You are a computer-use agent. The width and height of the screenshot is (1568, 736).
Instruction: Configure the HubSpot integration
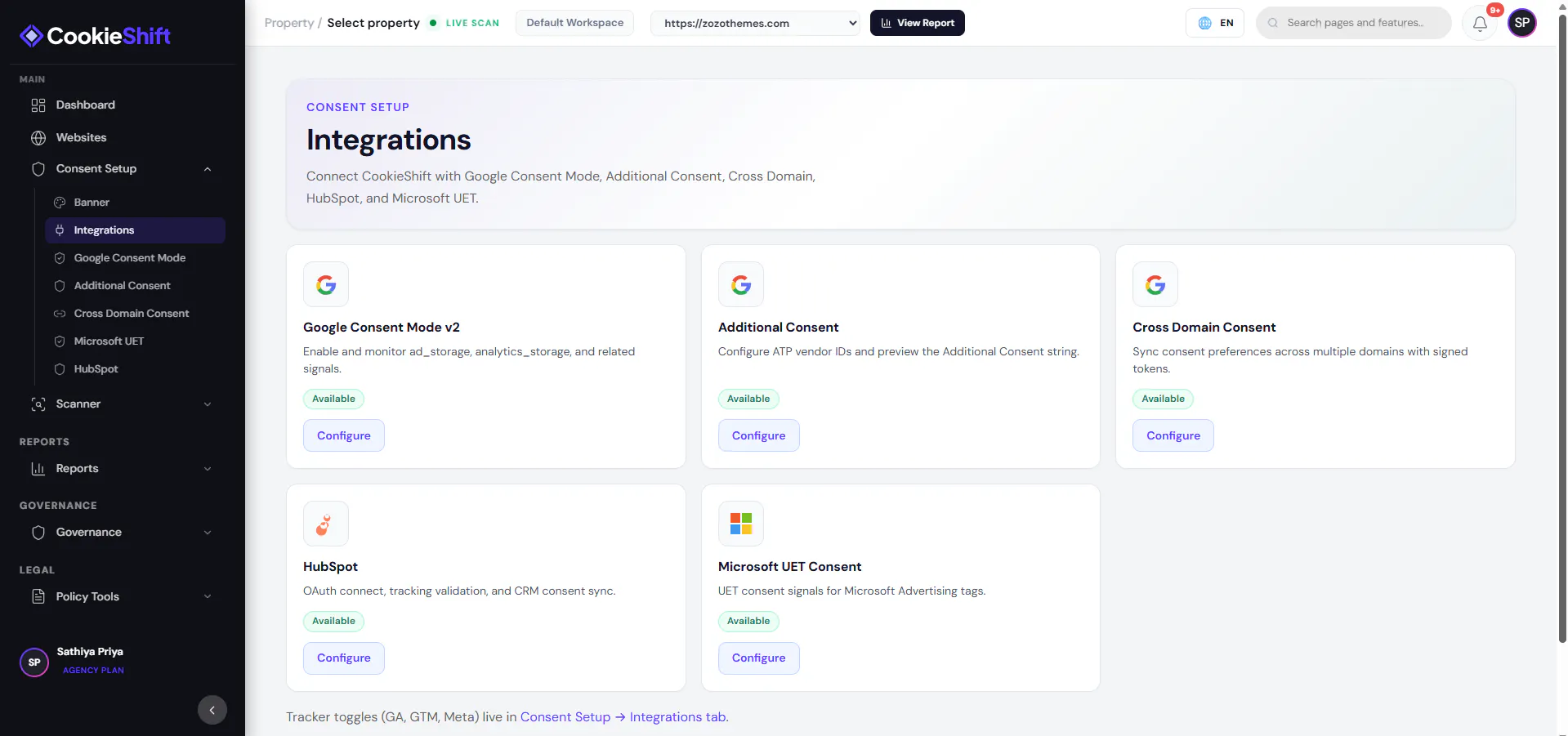tap(344, 658)
